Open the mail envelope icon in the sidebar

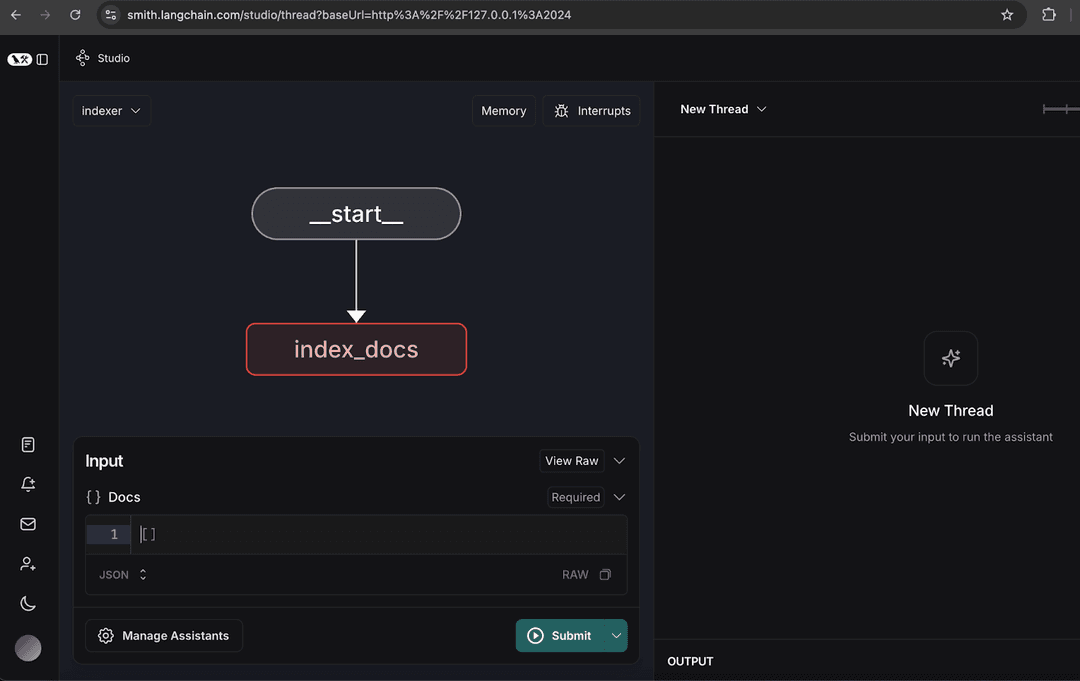coord(27,523)
